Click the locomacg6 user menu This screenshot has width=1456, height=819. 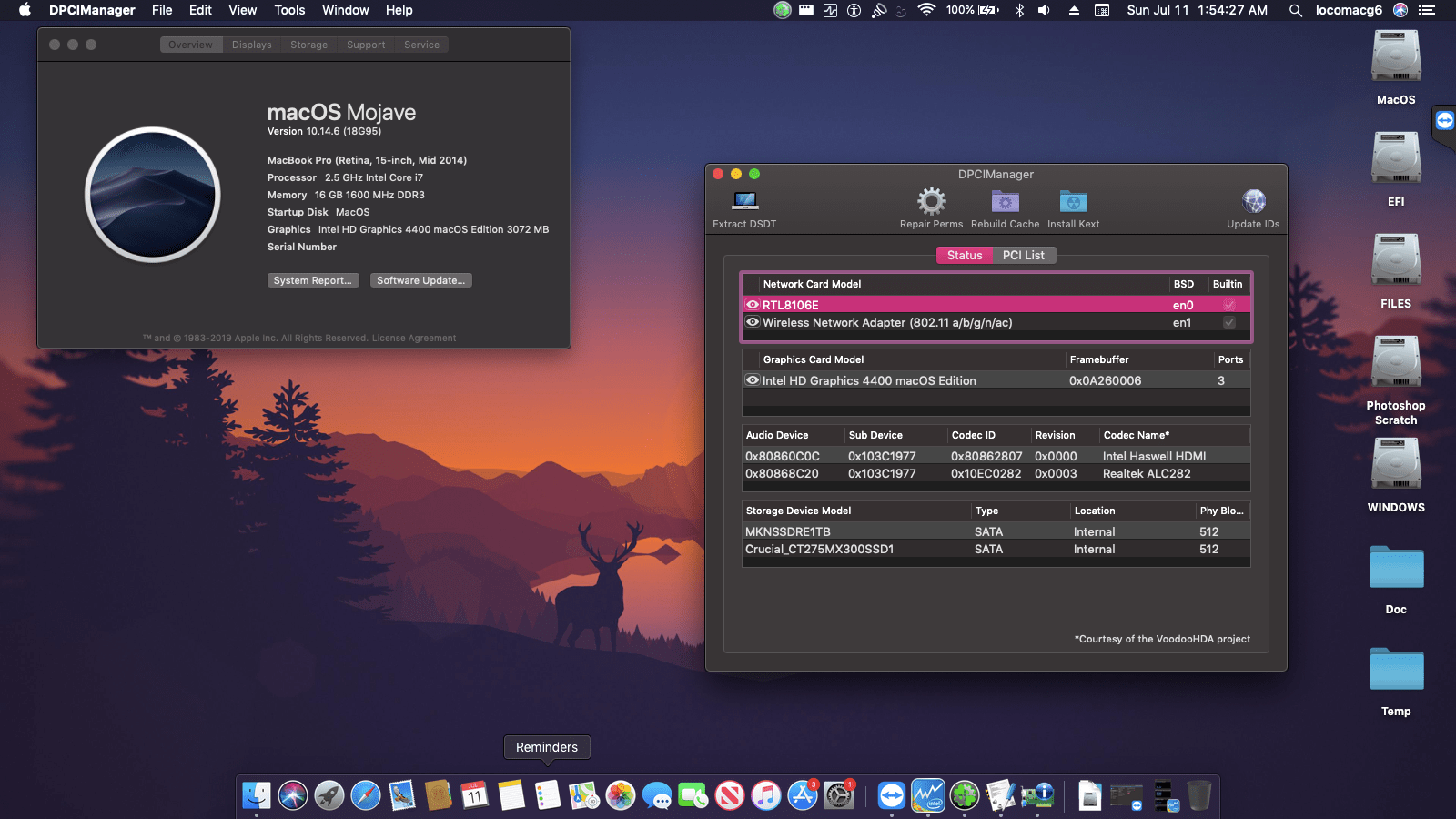click(1349, 10)
